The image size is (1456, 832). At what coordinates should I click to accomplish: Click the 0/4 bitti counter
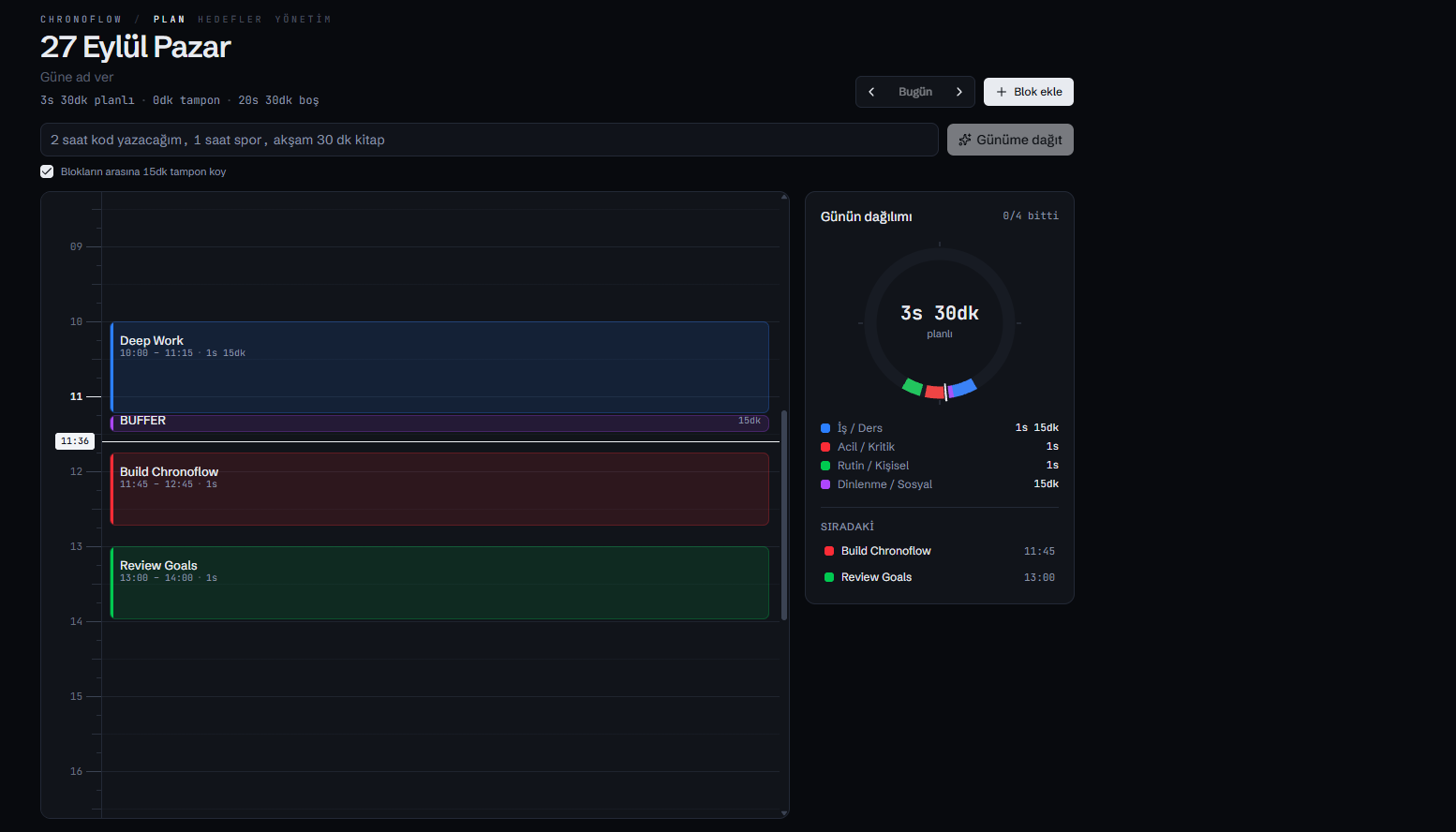click(1031, 215)
